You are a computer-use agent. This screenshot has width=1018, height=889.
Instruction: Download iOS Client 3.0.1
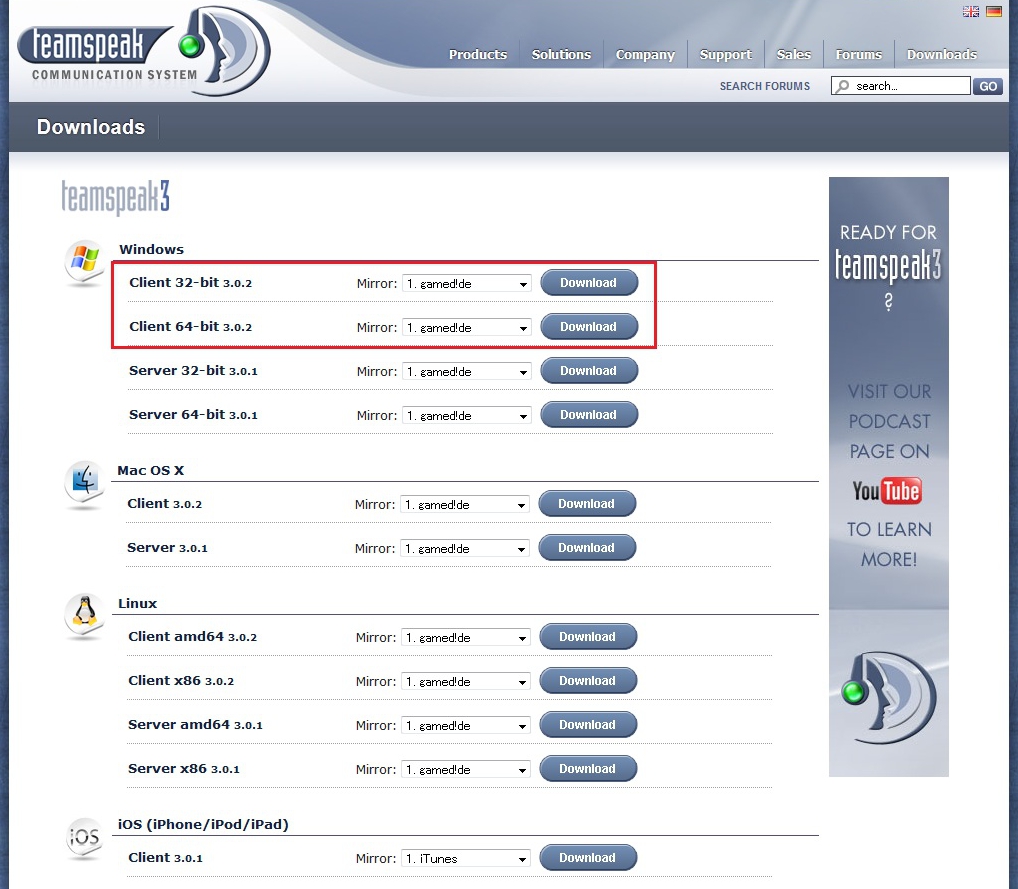coord(588,858)
